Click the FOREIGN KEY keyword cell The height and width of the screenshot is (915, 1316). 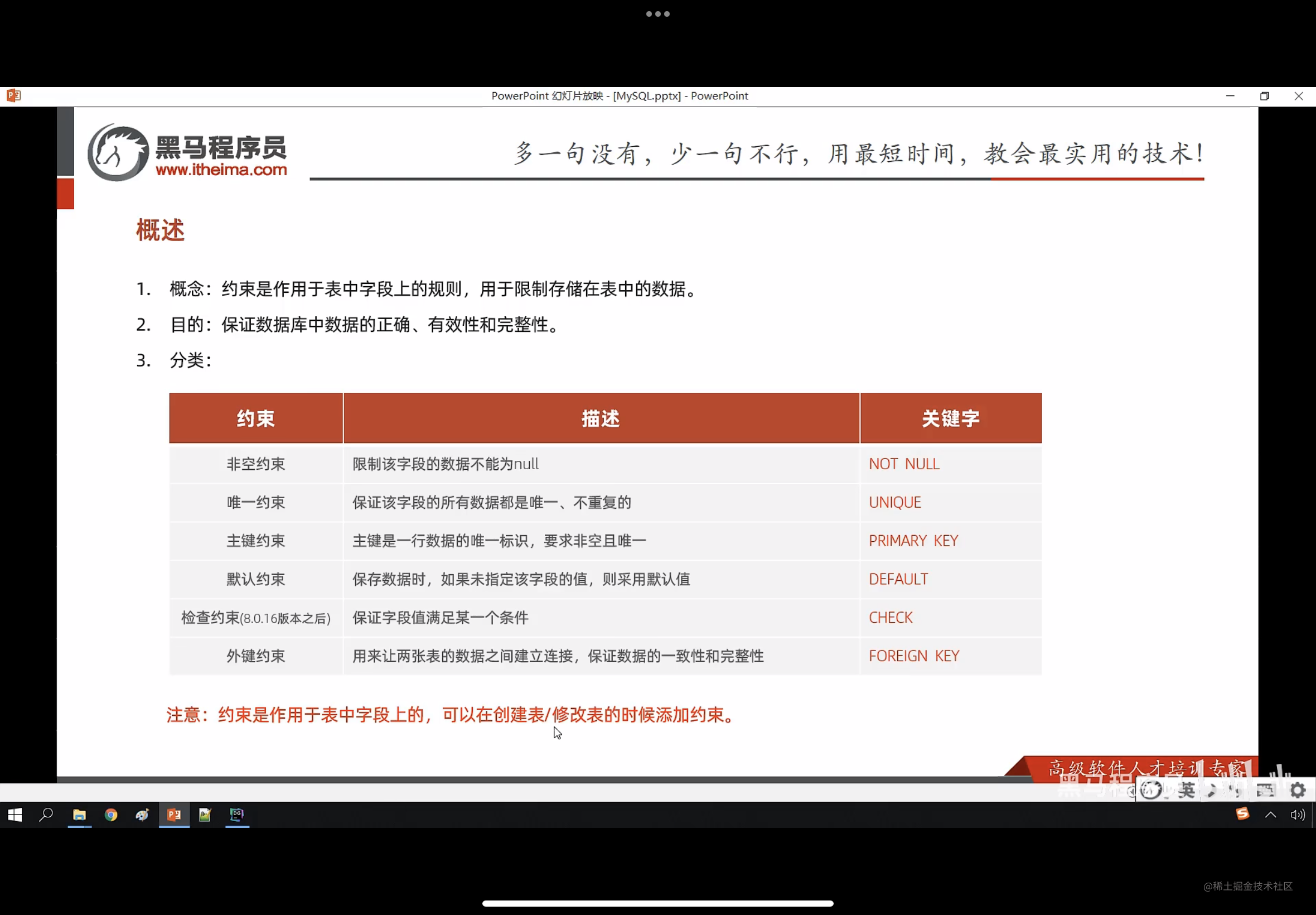coord(951,656)
